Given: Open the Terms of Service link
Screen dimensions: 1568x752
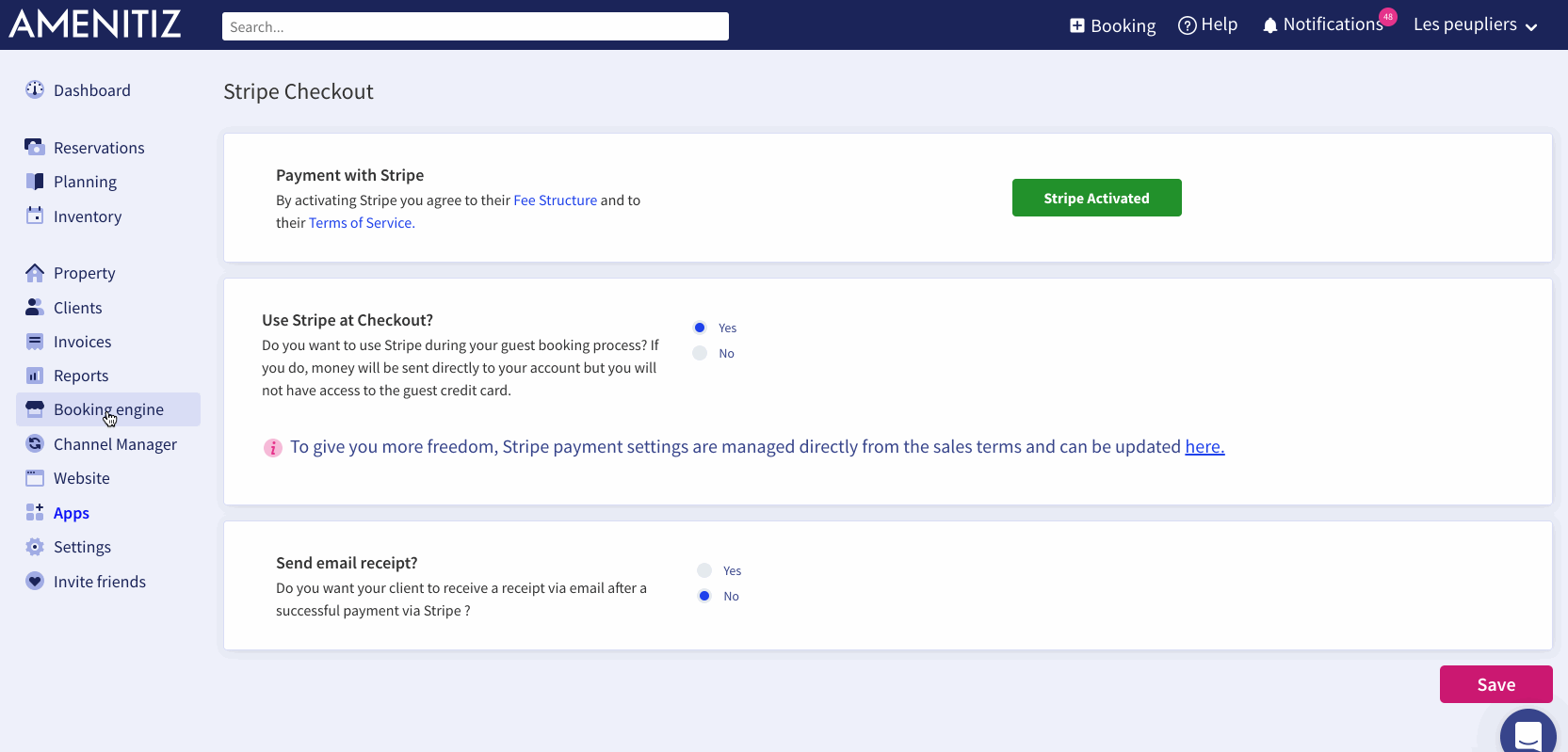Looking at the screenshot, I should pos(360,223).
